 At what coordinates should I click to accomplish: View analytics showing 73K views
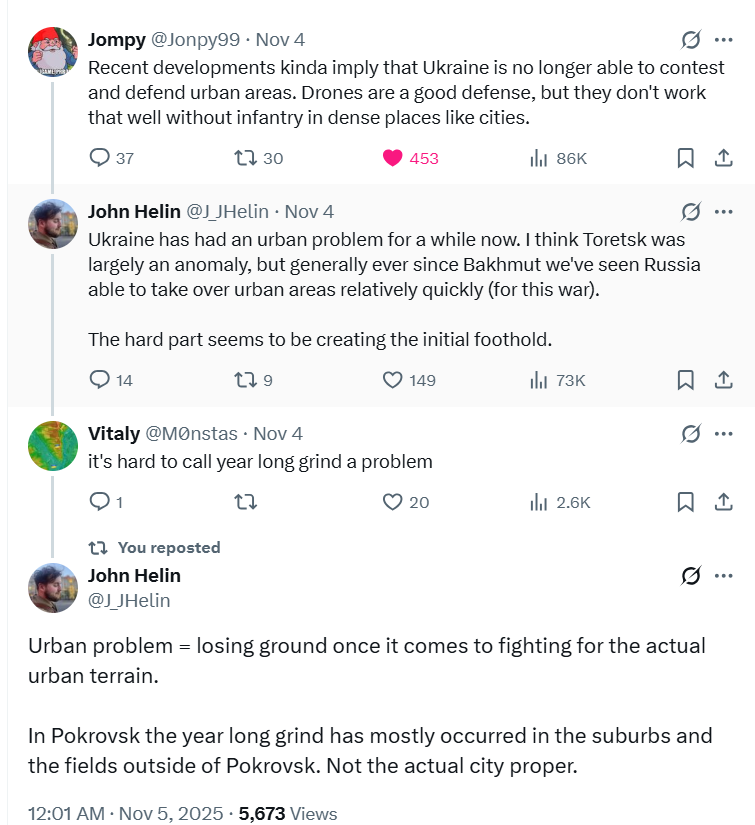(557, 380)
